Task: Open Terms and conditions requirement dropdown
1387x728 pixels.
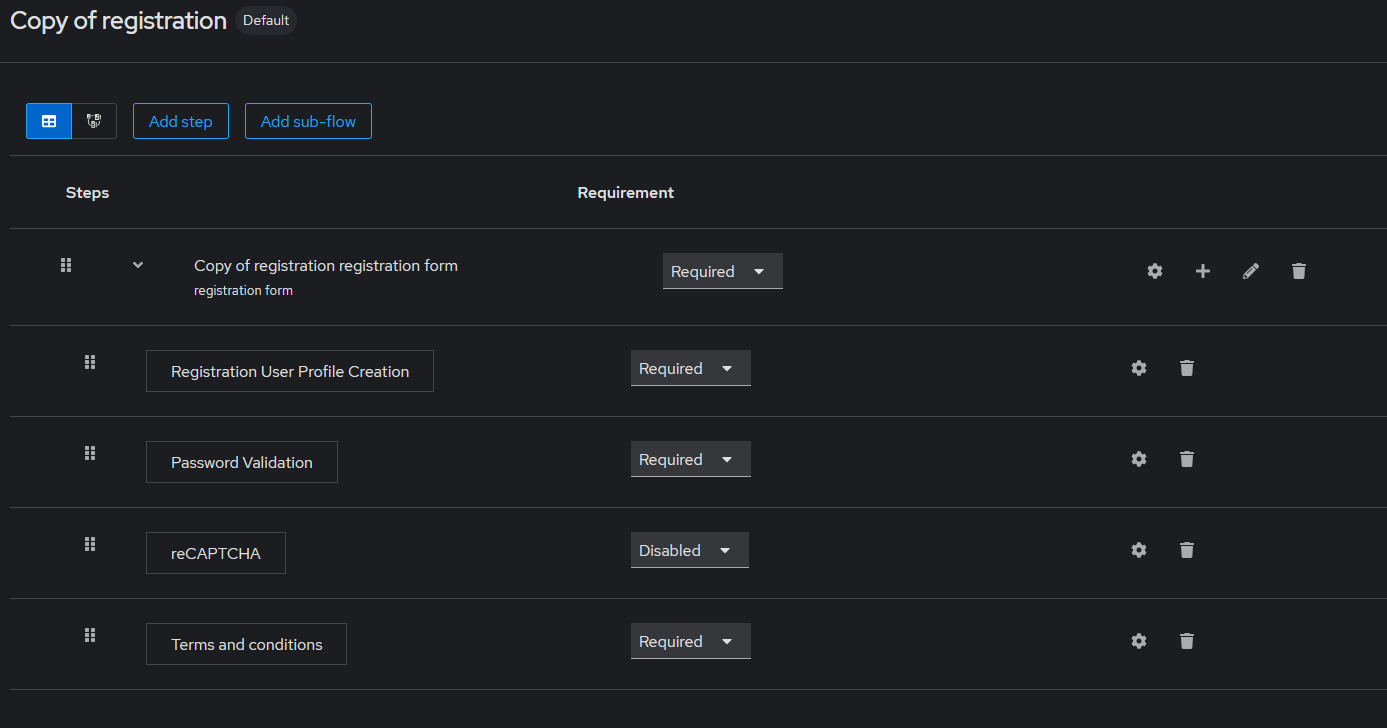Action: pyautogui.click(x=690, y=641)
